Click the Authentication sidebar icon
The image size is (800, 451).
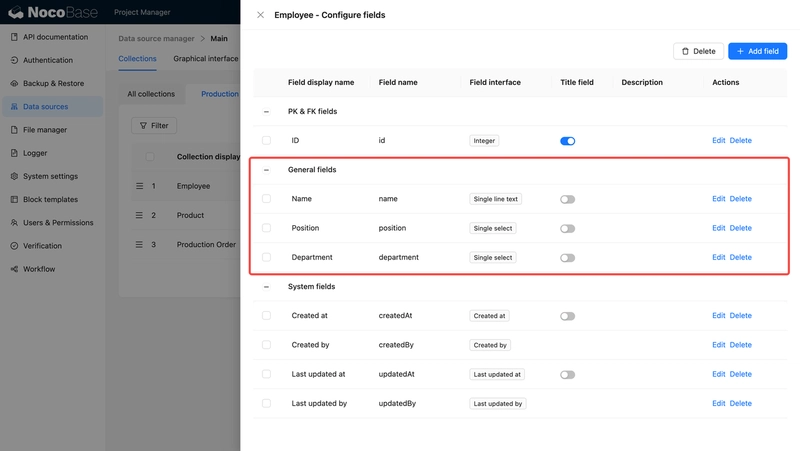pyautogui.click(x=14, y=60)
